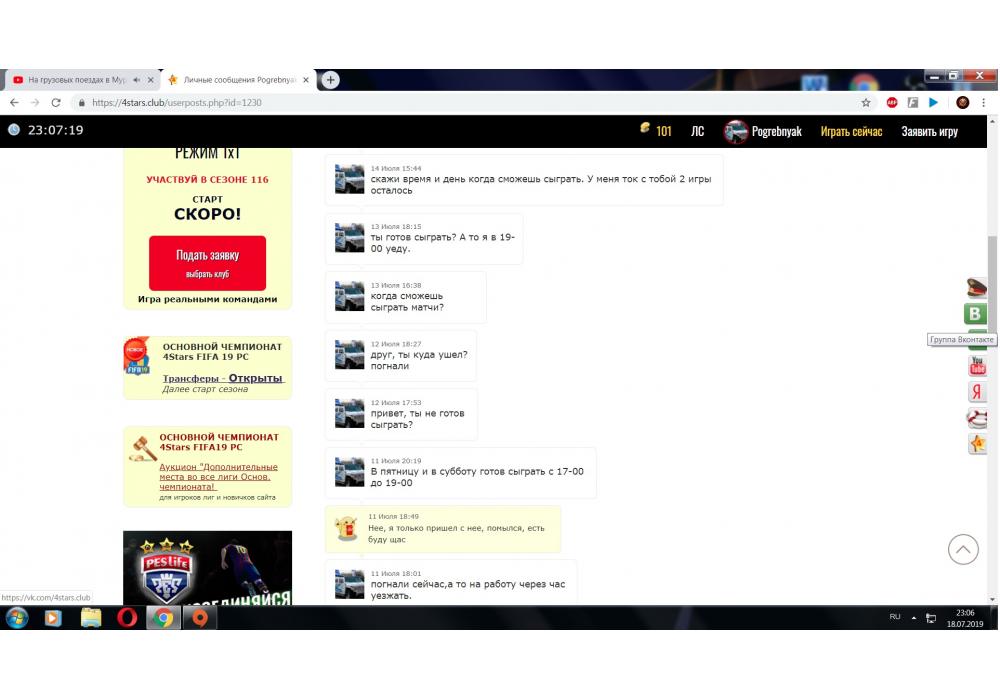Bookmark this page with the star icon
Image resolution: width=1000 pixels, height=700 pixels.
[865, 103]
